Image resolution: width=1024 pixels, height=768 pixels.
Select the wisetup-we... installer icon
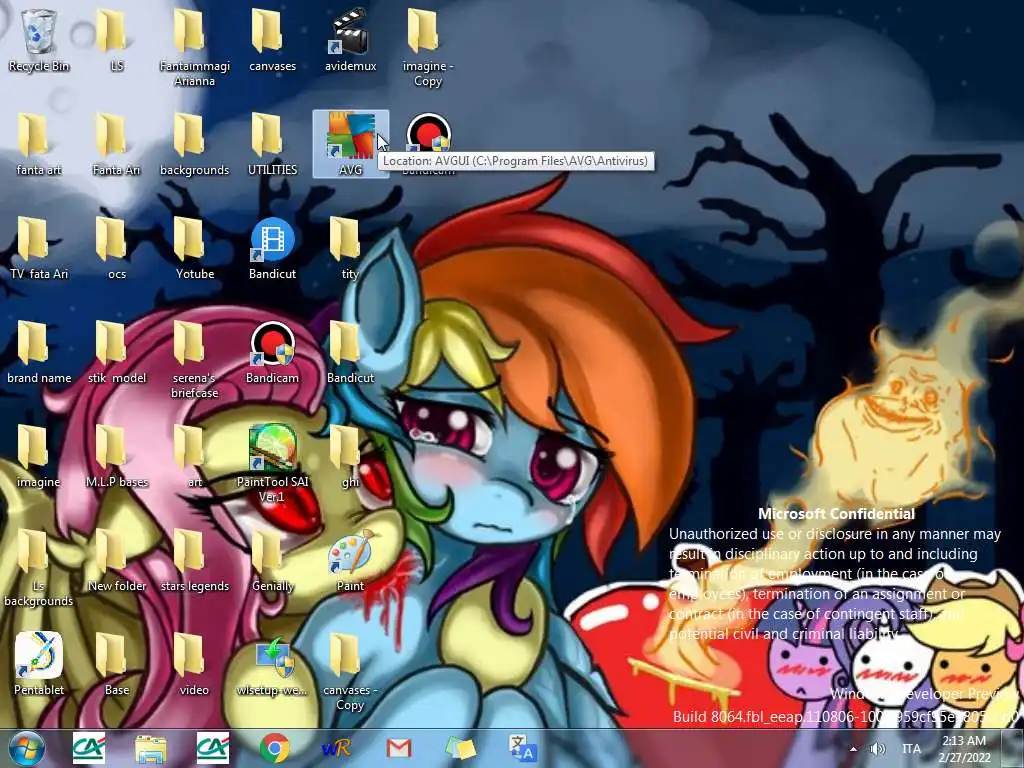point(272,664)
